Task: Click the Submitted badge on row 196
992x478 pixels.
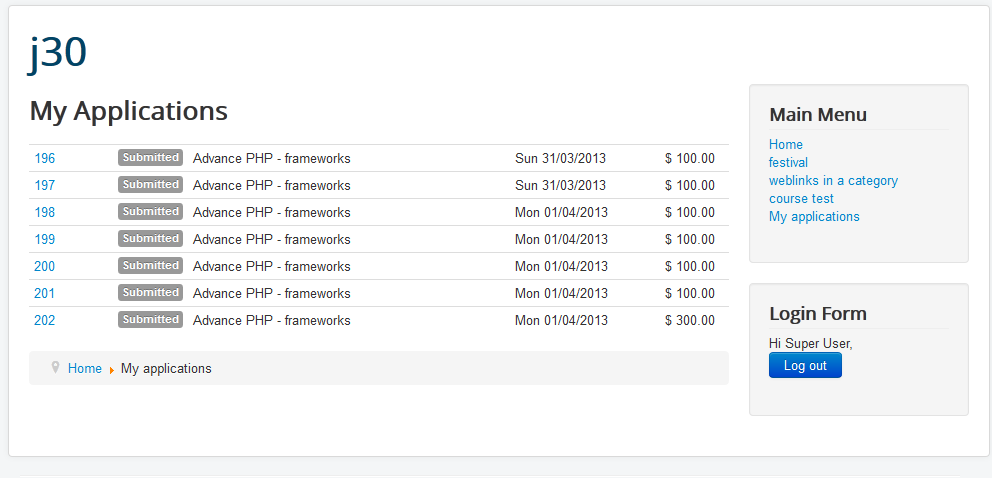Action: coord(150,157)
